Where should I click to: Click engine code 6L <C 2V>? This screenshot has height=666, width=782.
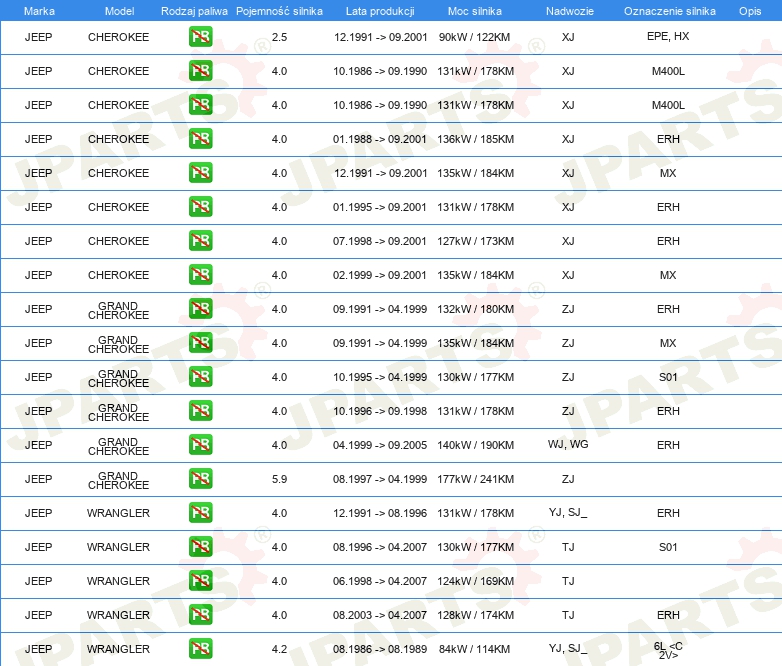click(x=668, y=651)
